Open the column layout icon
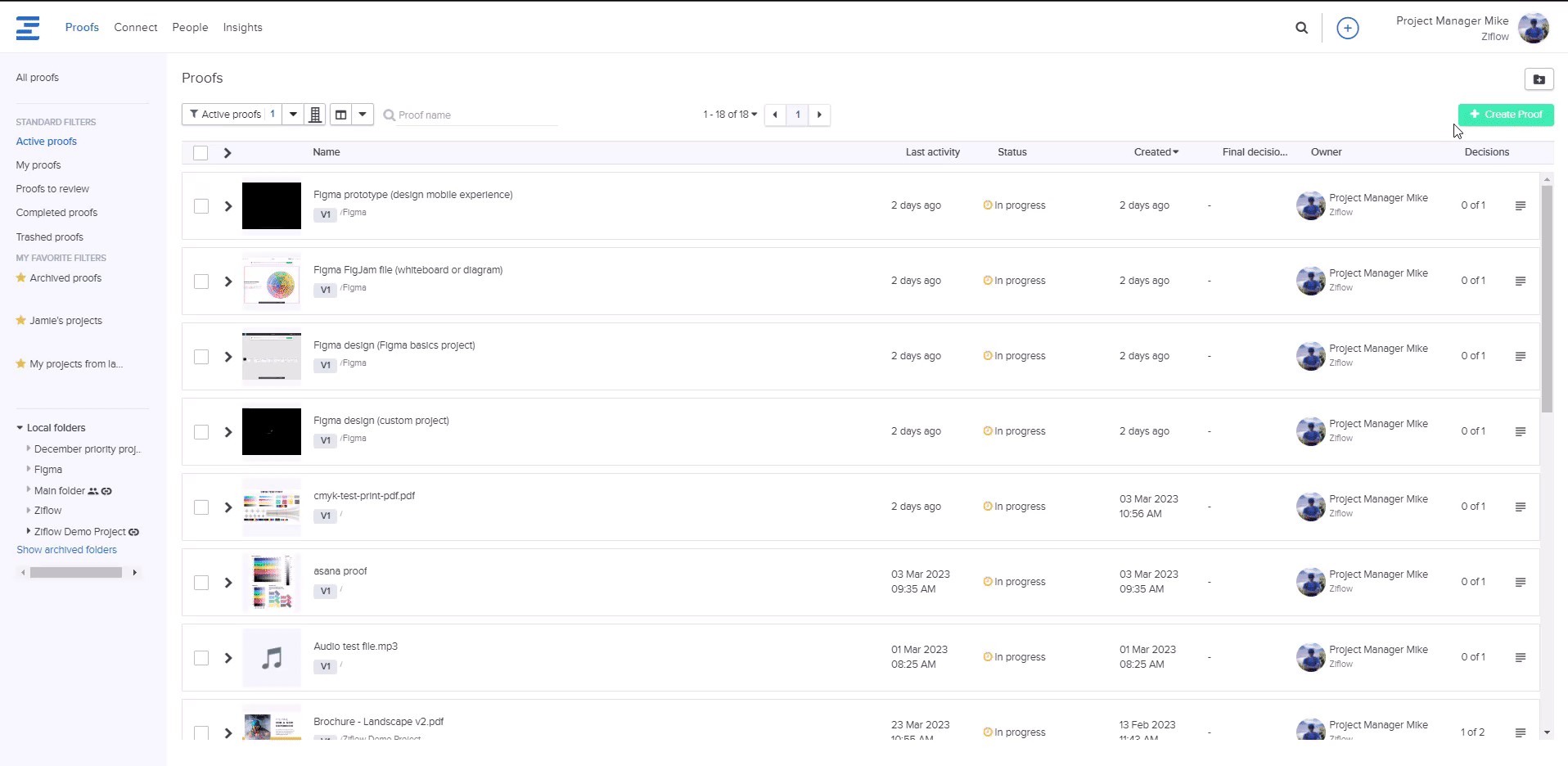 pyautogui.click(x=341, y=115)
